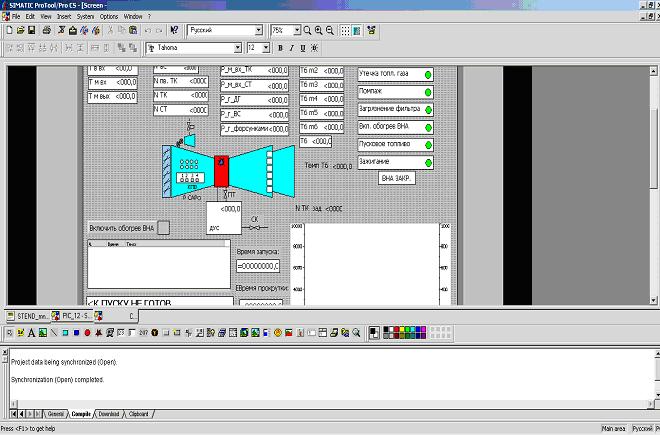Open the zoom percentage dropdown
The height and width of the screenshot is (435, 660).
point(297,31)
